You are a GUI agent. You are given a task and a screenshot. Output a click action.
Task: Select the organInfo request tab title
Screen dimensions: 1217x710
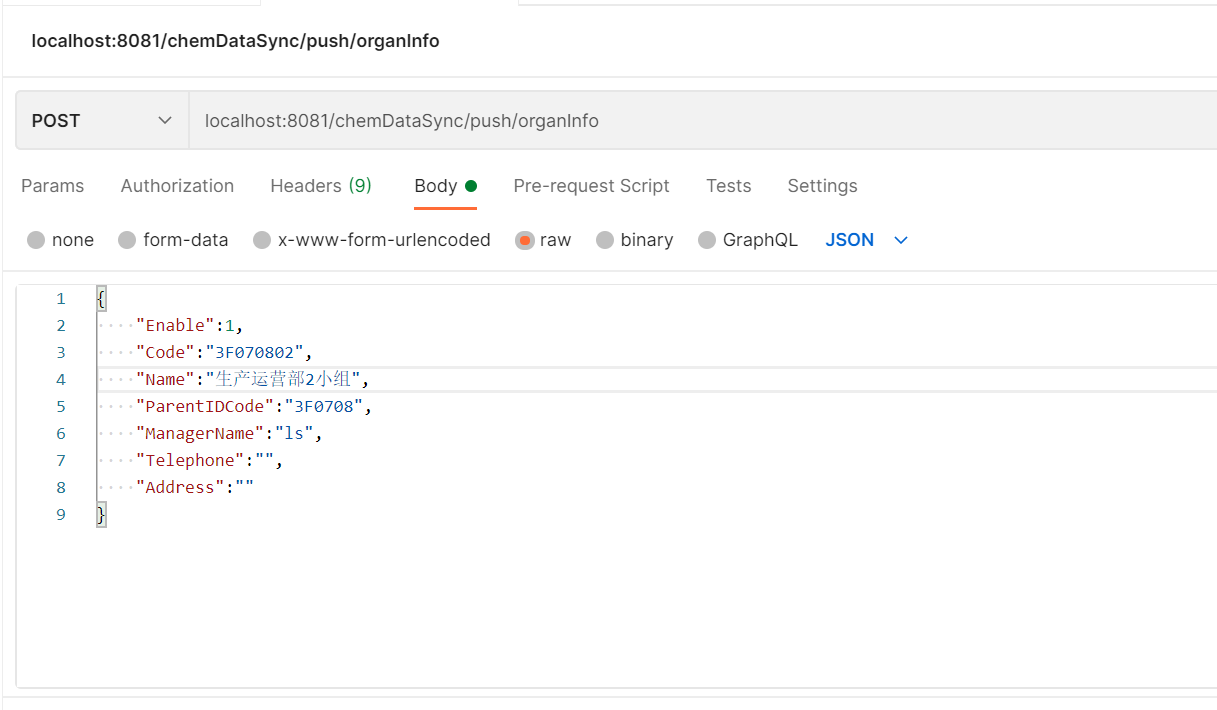click(x=236, y=41)
